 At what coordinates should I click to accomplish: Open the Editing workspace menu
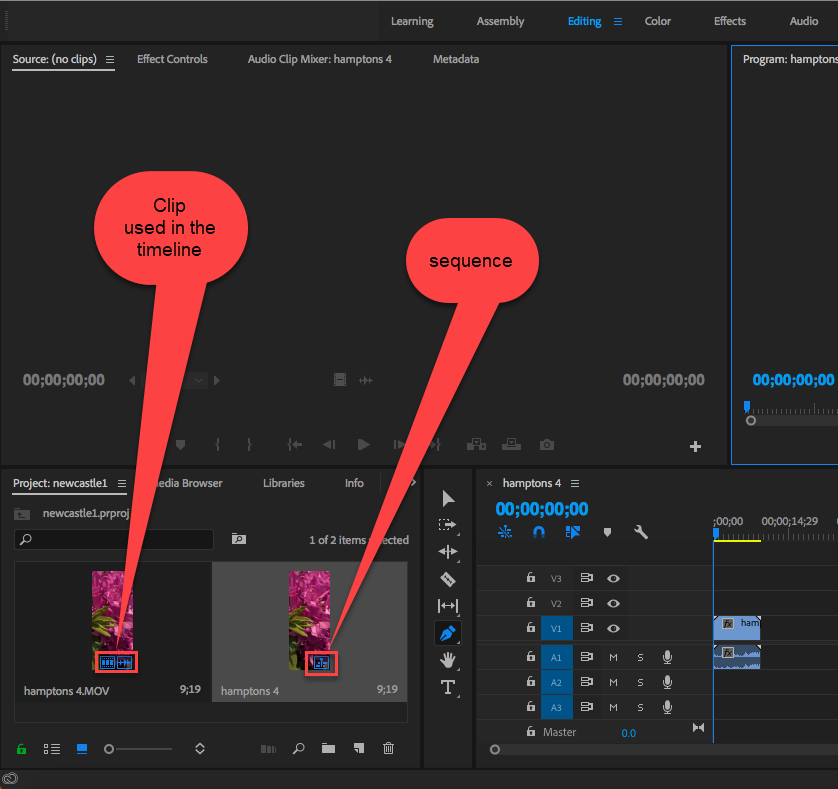(x=618, y=21)
